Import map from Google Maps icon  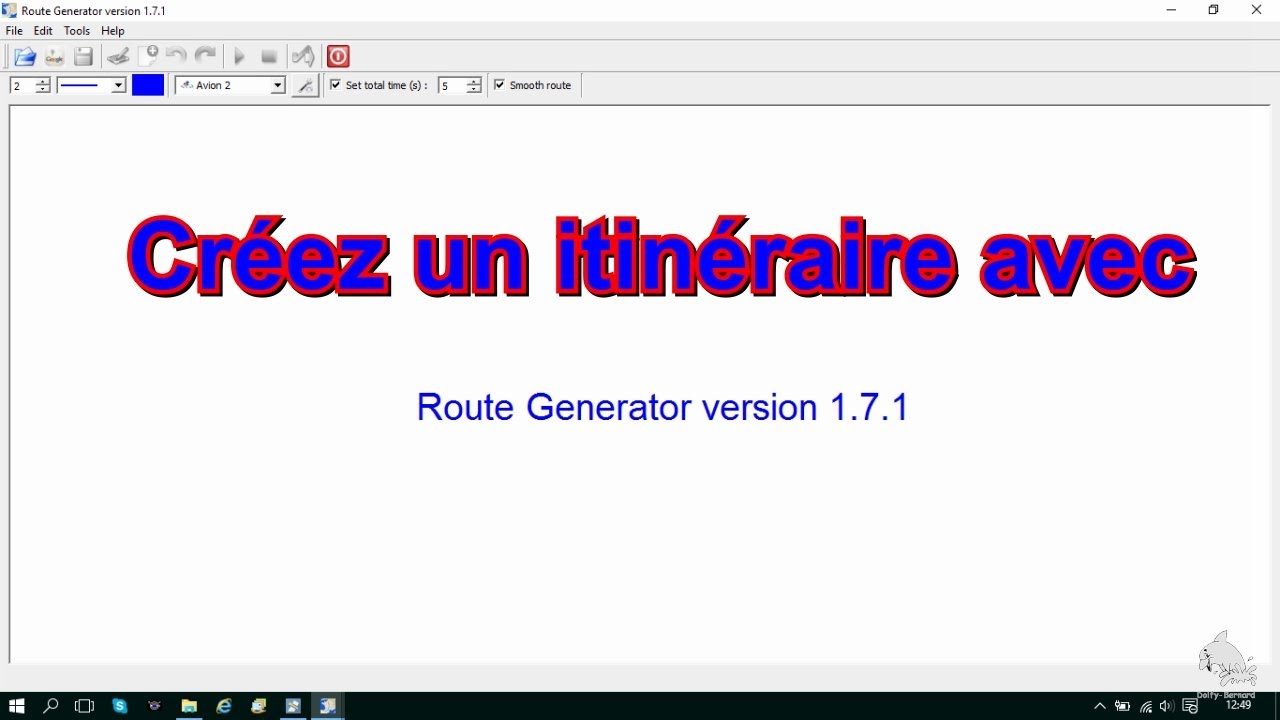[55, 57]
